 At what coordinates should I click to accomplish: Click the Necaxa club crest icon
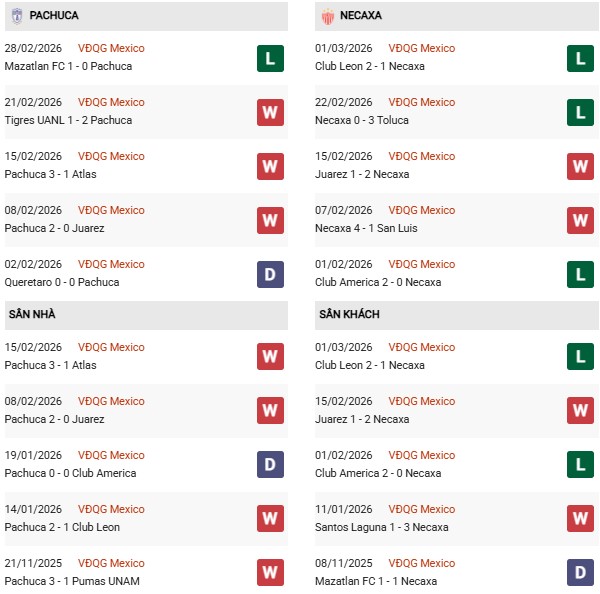[328, 16]
